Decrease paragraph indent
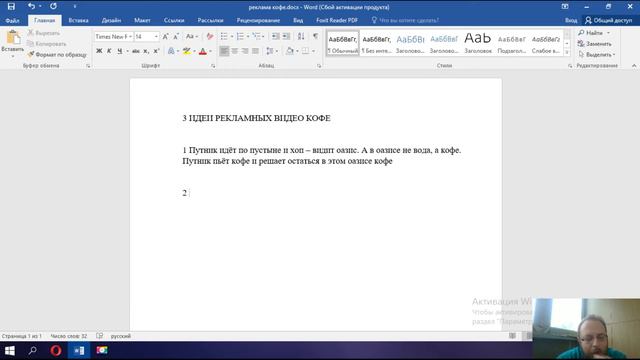Screen dimensions: 640x360 [x=276, y=37]
